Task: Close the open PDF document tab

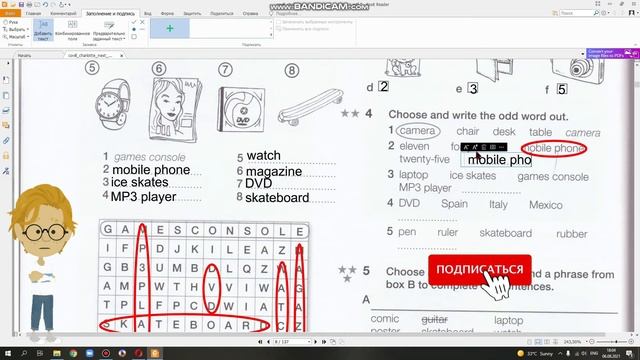Action: pyautogui.click(x=122, y=55)
